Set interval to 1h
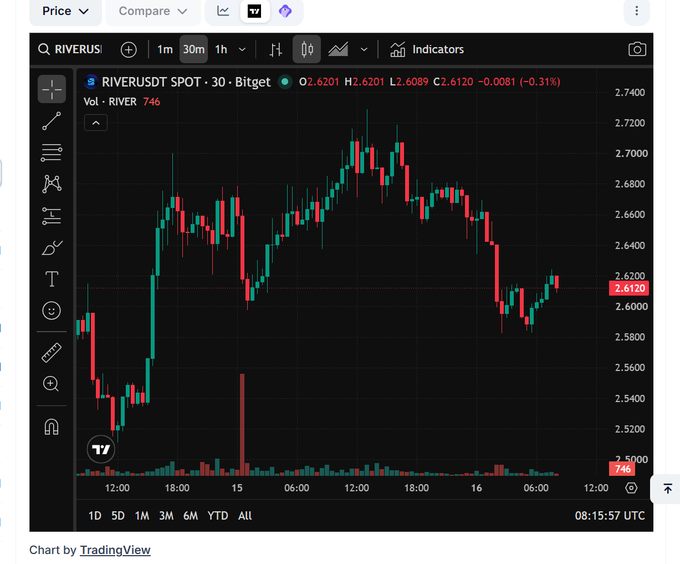This screenshot has width=680, height=564. [x=221, y=49]
